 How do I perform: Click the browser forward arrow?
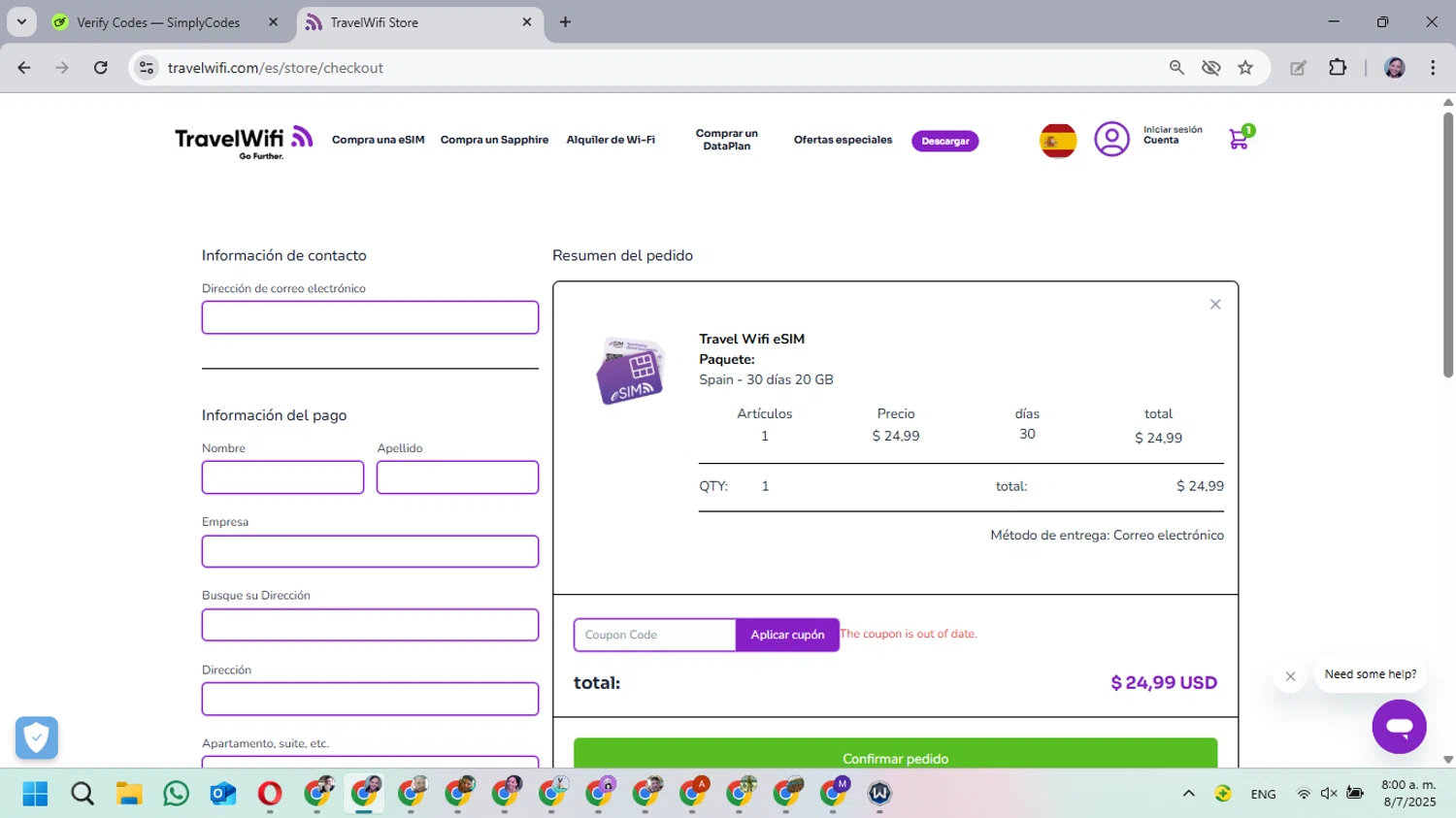coord(62,68)
